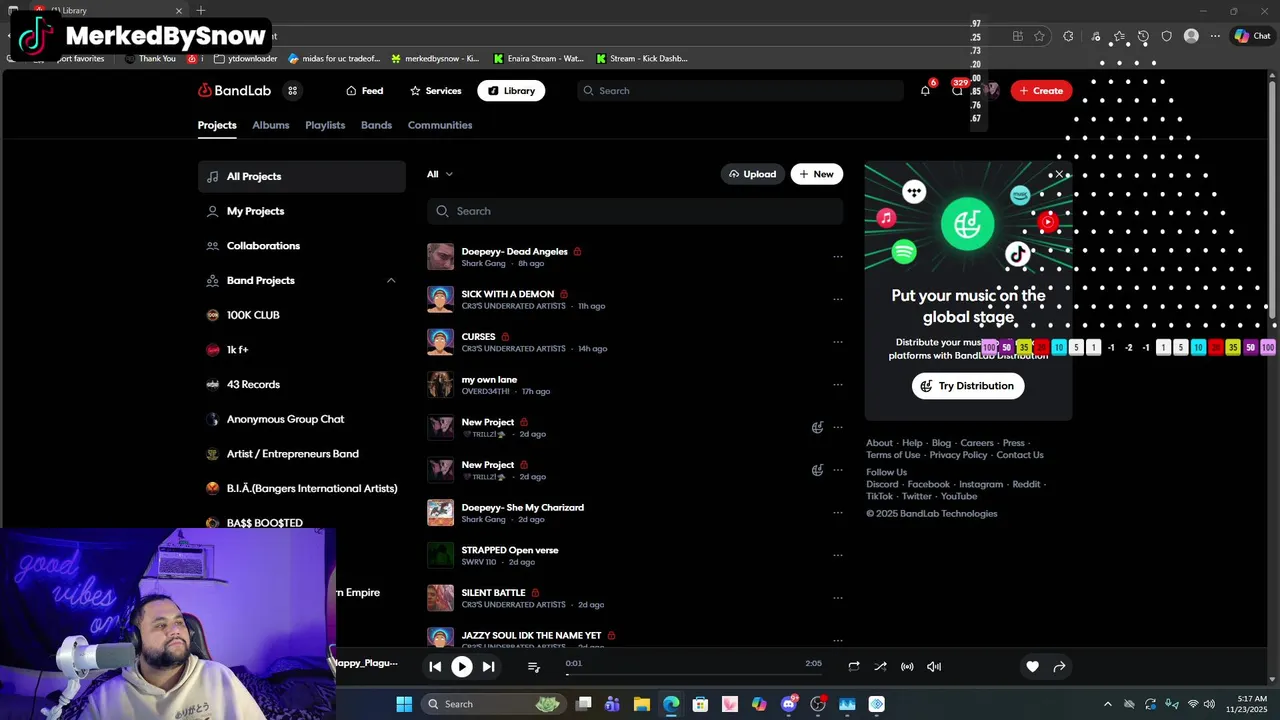Screen dimensions: 1280x720
Task: Open the Windows Start menu
Action: tap(404, 704)
